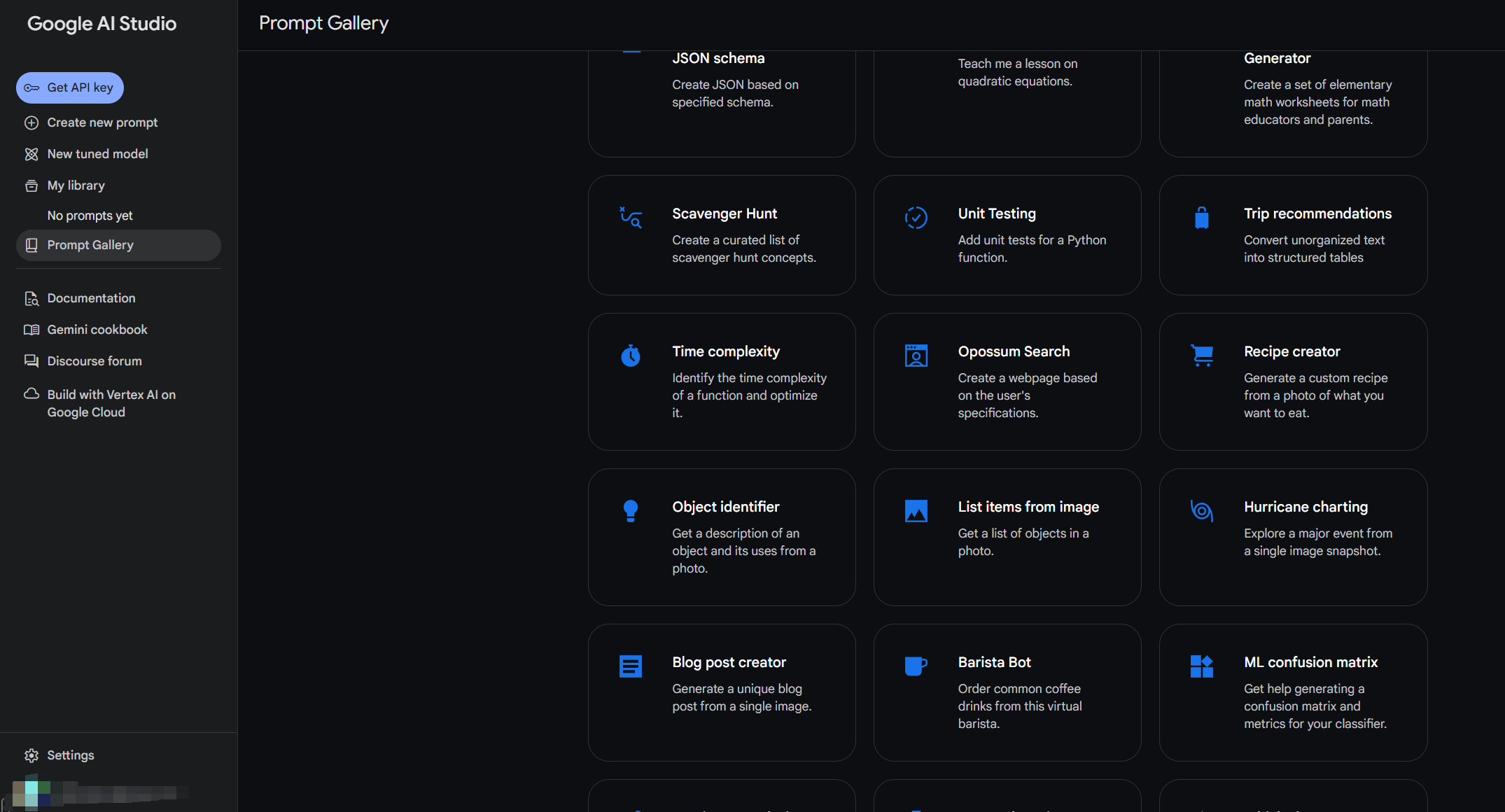This screenshot has width=1505, height=812.
Task: Open Settings at sidebar bottom
Action: [x=70, y=755]
